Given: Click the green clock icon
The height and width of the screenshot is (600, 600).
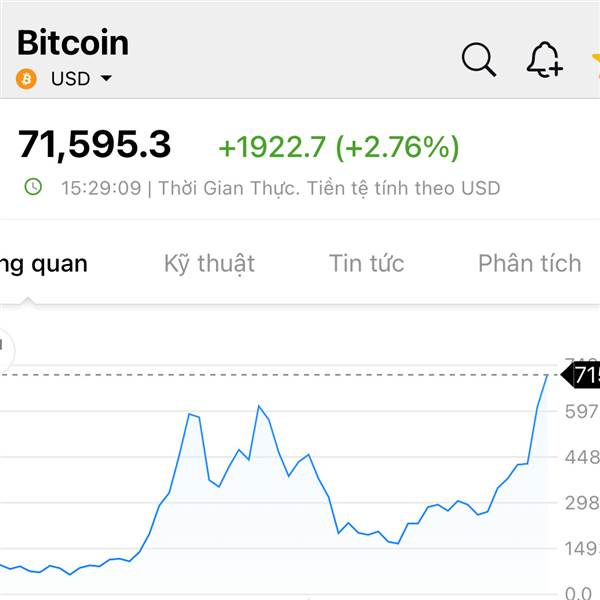Looking at the screenshot, I should point(34,187).
